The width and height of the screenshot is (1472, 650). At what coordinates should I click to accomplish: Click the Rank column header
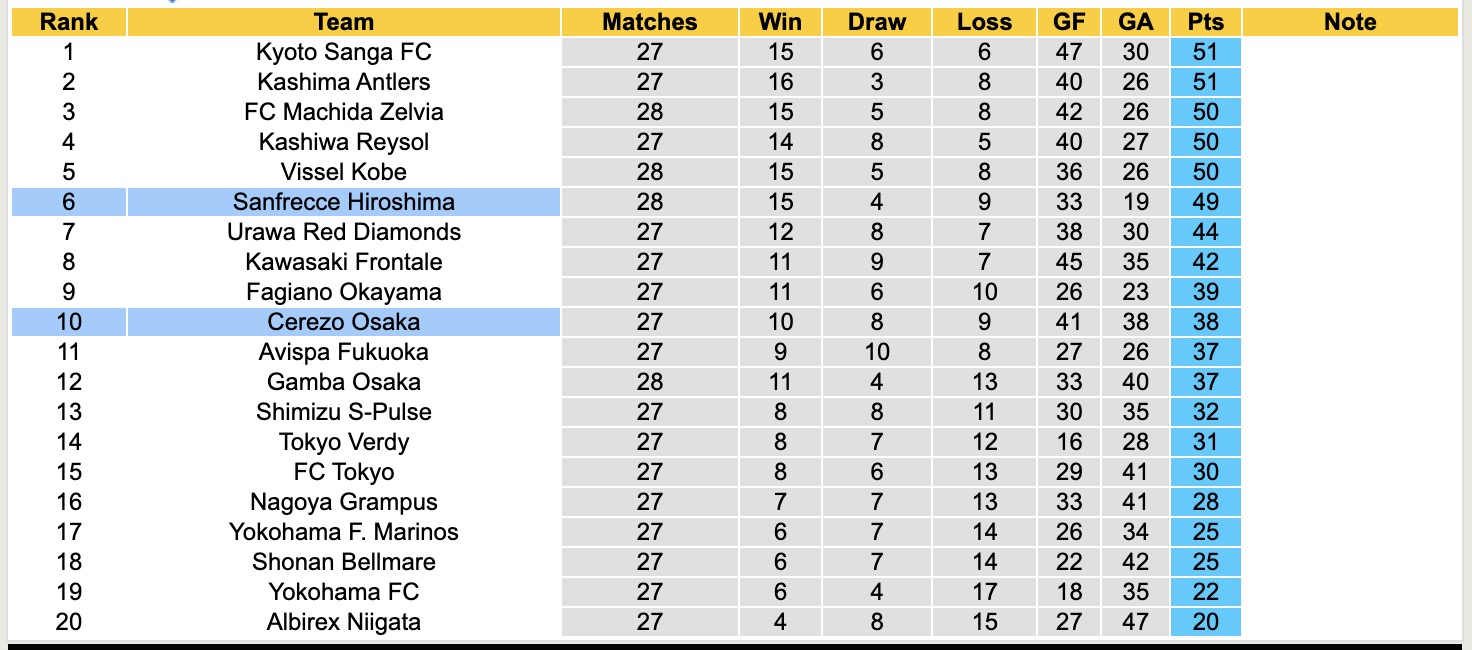pyautogui.click(x=69, y=22)
